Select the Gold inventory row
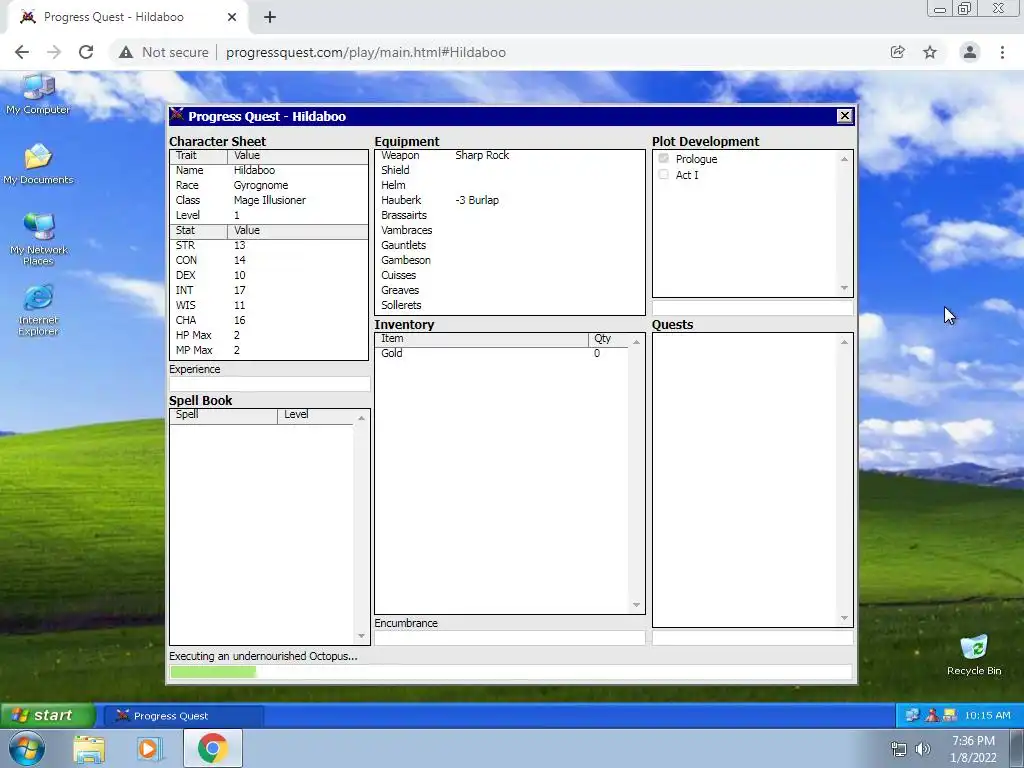Image resolution: width=1024 pixels, height=768 pixels. (501, 353)
